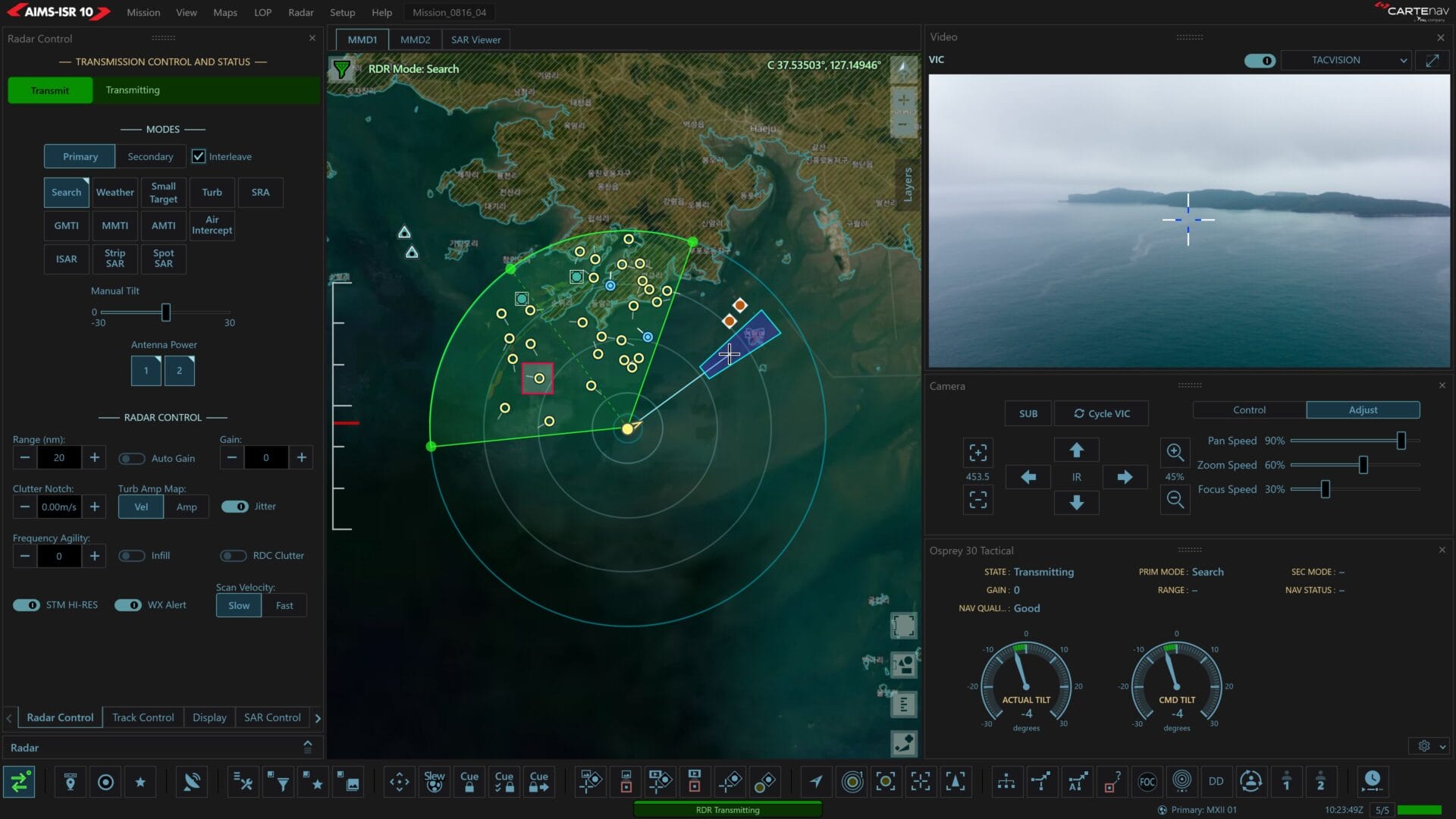
Task: Click the camera zoom in magnifier icon
Action: click(1175, 452)
